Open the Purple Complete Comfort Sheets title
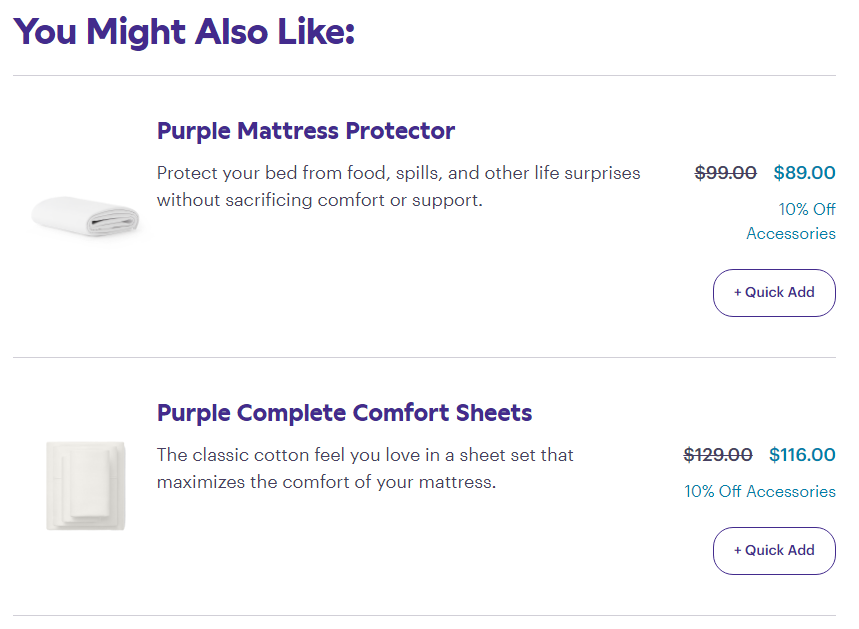The width and height of the screenshot is (859, 629). 344,413
